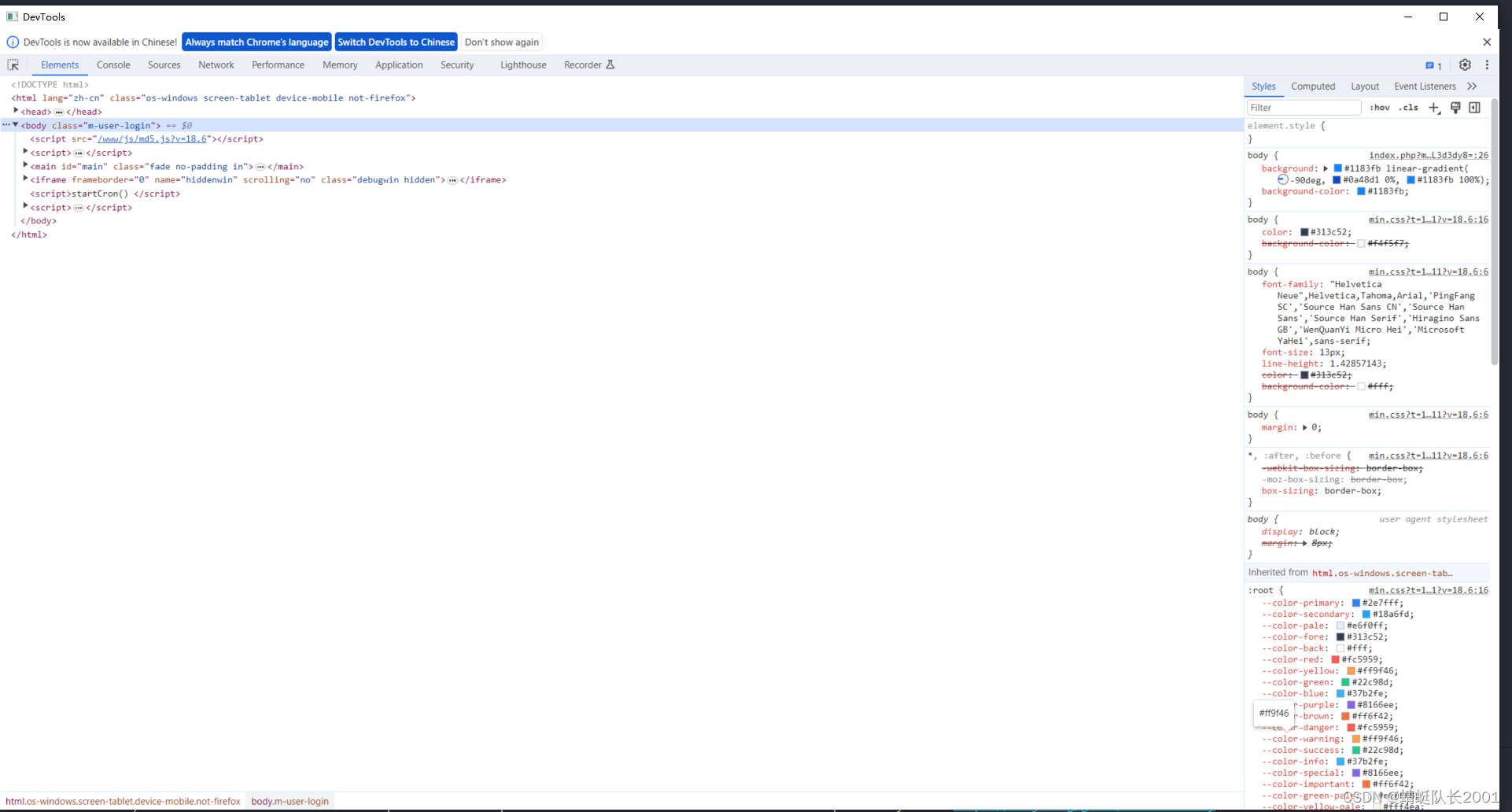Viewport: 1512px width, 812px height.
Task: Expand collapsed head contents ellipsis badge
Action: [59, 112]
